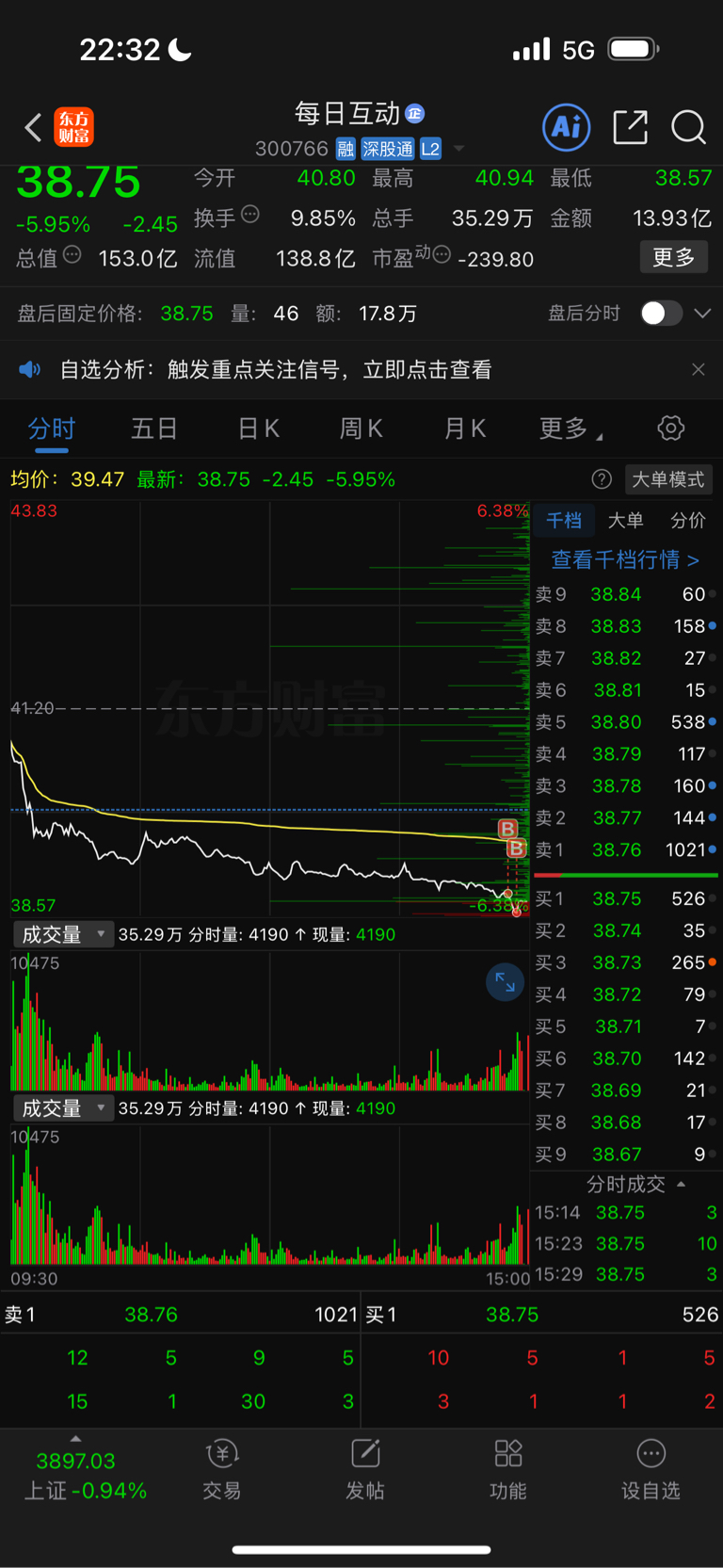Viewport: 723px width, 1568px height.
Task: Expand the after-hours section chevron
Action: pyautogui.click(x=702, y=314)
